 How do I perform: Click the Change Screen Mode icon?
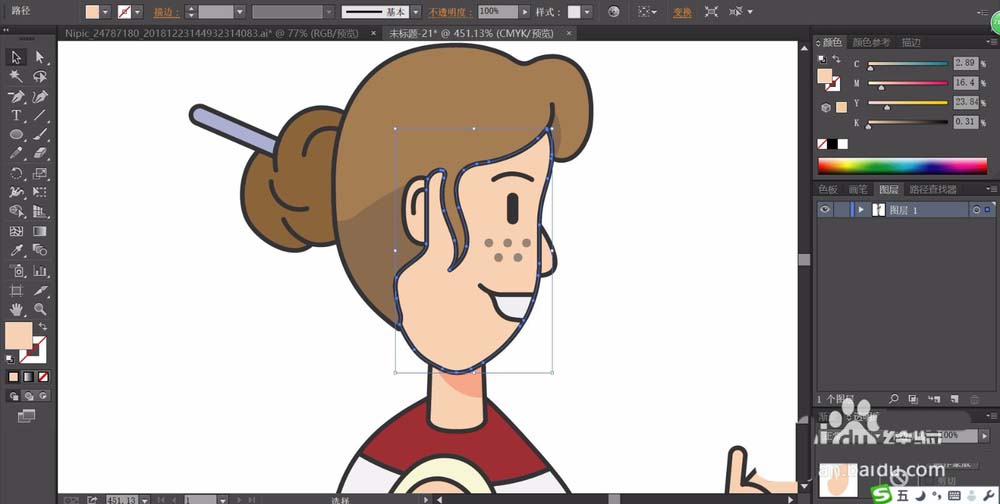pos(27,416)
